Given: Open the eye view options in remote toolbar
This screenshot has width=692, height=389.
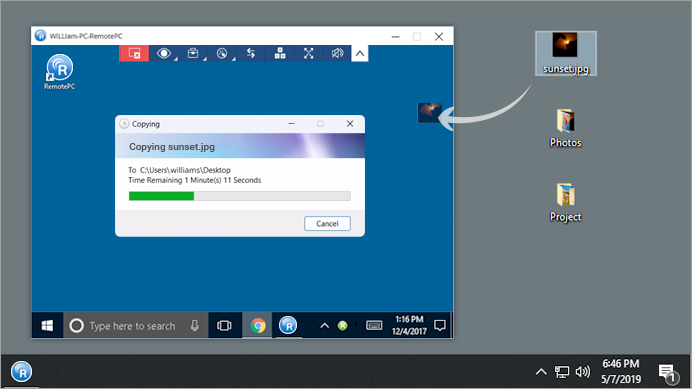Looking at the screenshot, I should (164, 54).
